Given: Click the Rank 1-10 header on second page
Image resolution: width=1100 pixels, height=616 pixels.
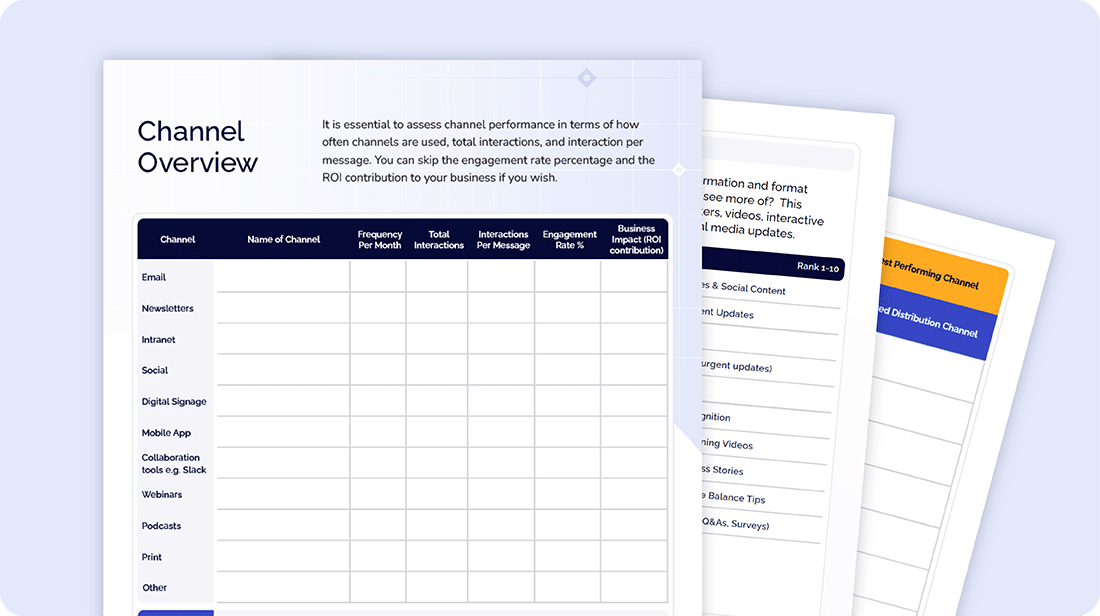Looking at the screenshot, I should 817,267.
